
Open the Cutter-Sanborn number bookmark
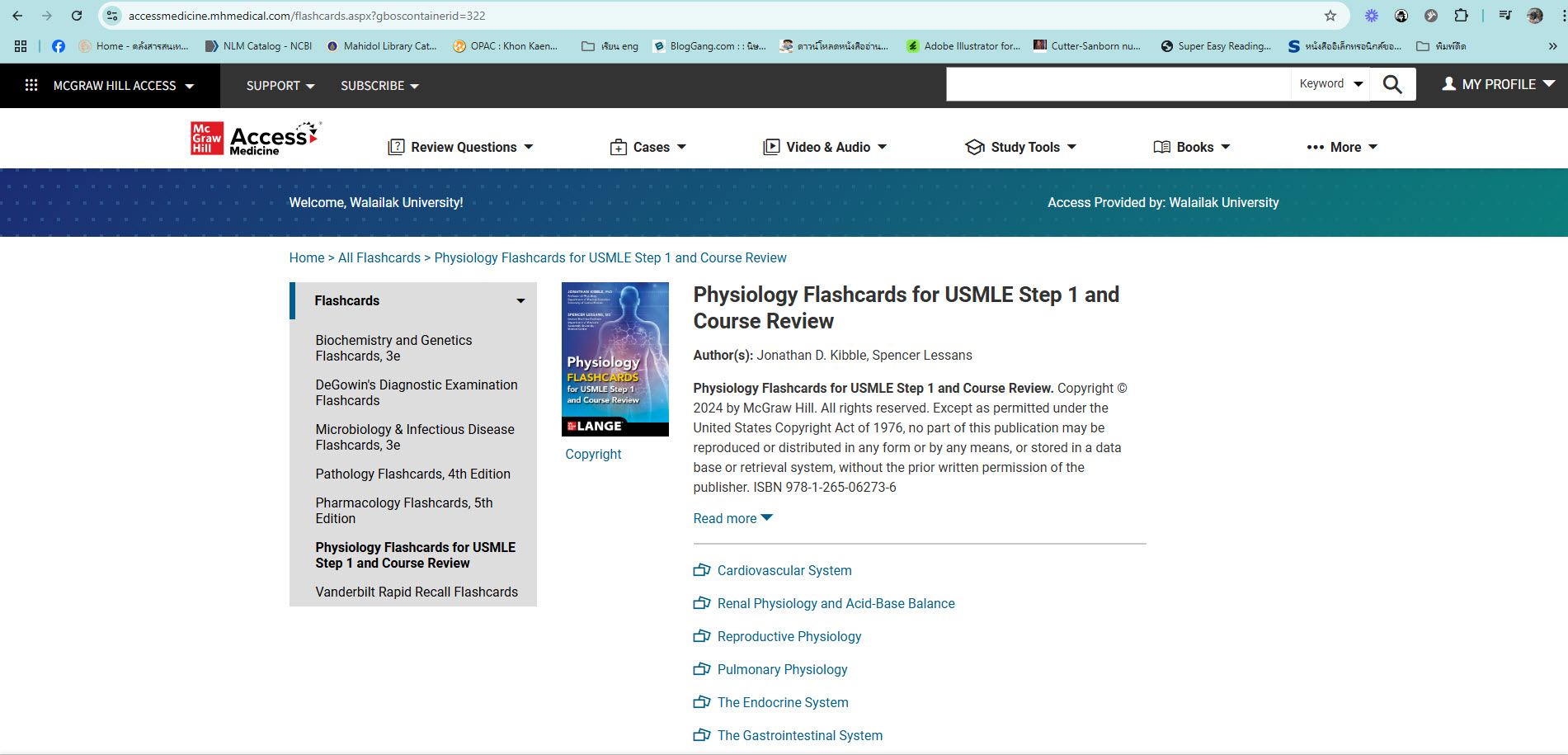click(x=1087, y=46)
